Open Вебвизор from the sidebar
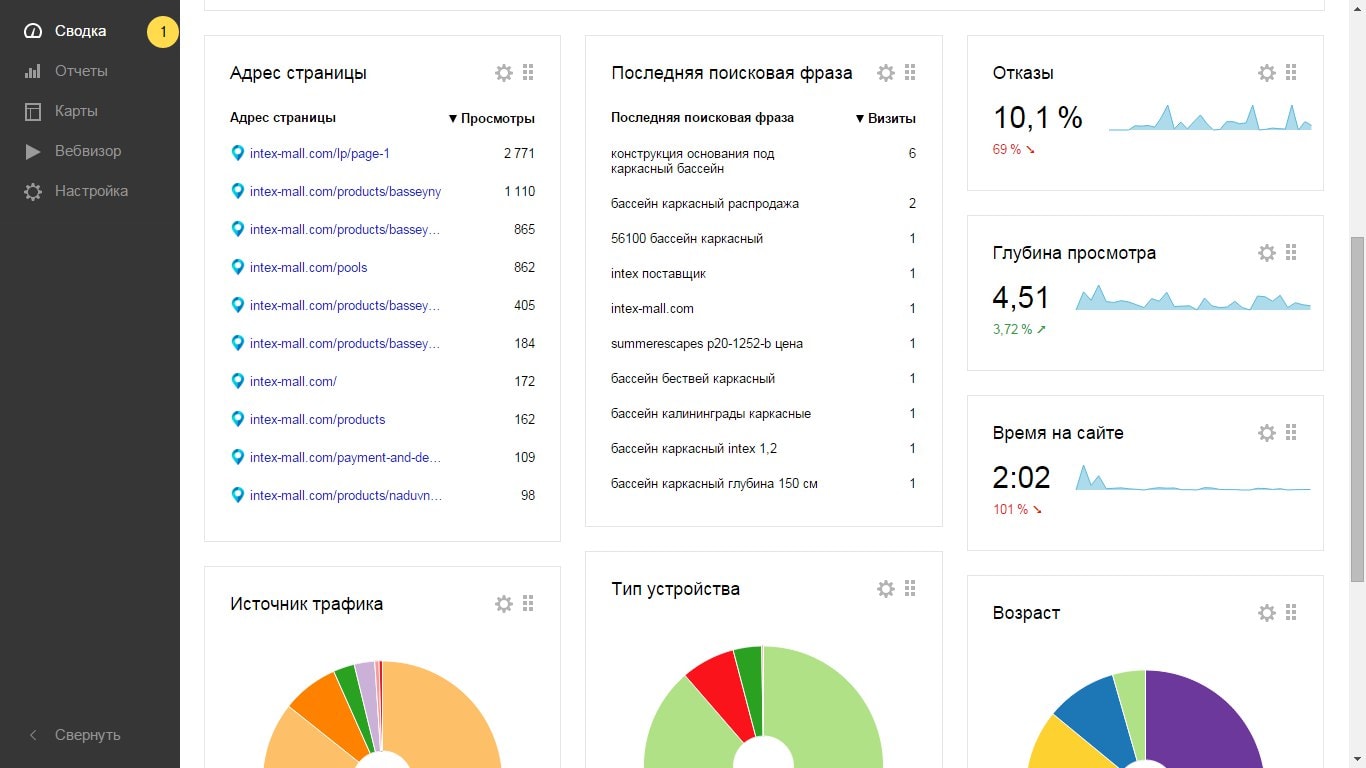 click(x=88, y=151)
